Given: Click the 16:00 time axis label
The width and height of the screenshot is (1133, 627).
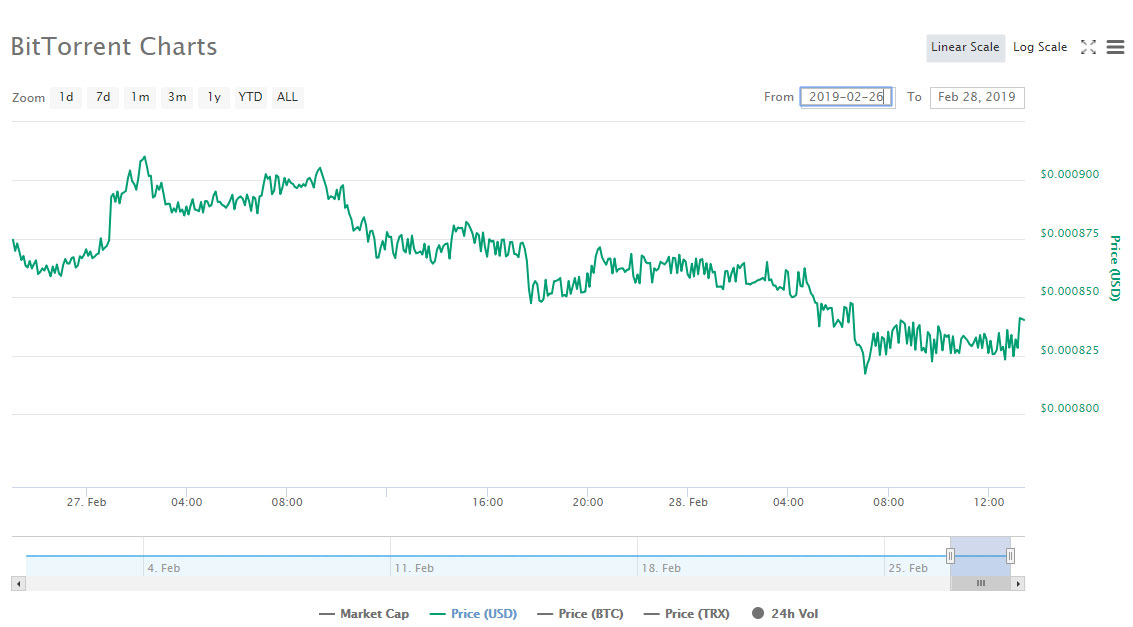Looking at the screenshot, I should [x=488, y=502].
